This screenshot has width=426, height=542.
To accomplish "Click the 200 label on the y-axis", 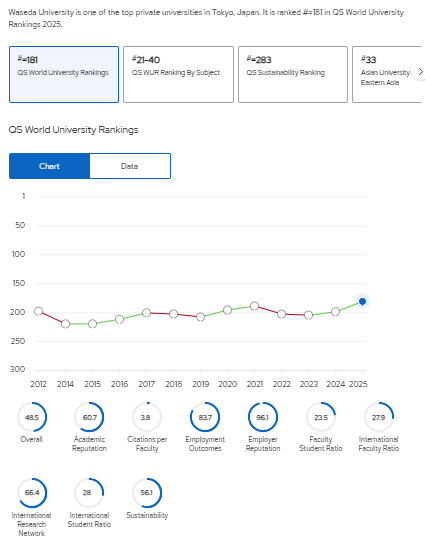I will click(x=18, y=312).
